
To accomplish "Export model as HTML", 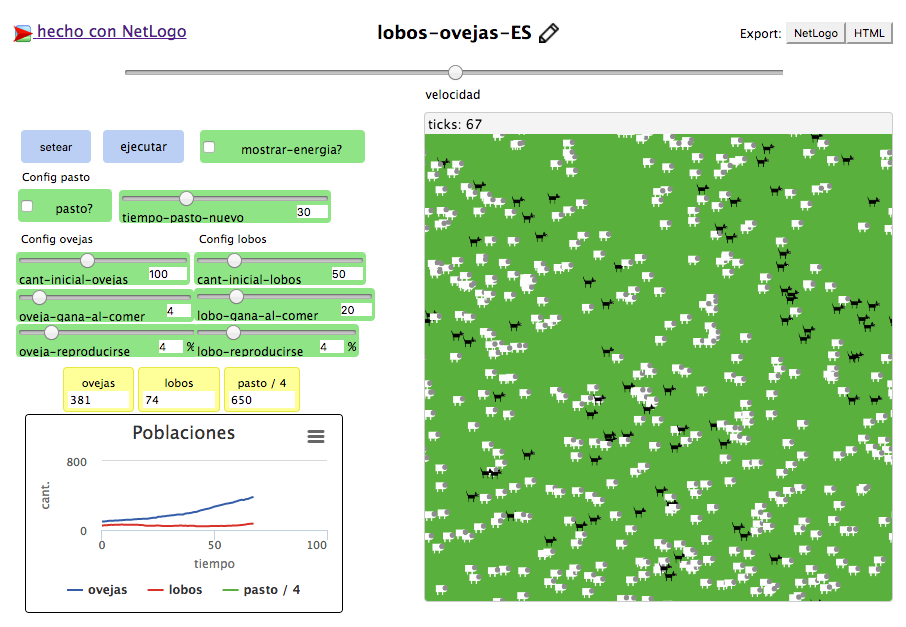I will 869,33.
